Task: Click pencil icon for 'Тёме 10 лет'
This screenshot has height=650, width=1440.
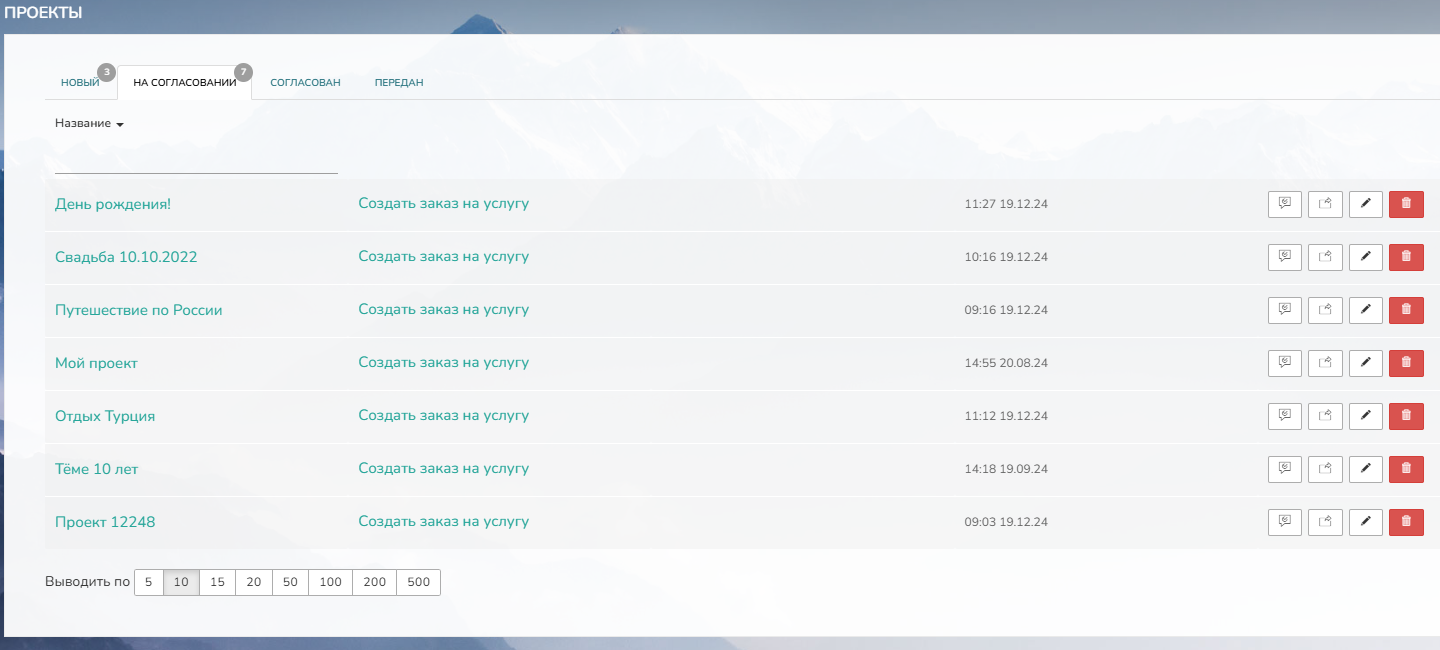Action: (x=1365, y=469)
